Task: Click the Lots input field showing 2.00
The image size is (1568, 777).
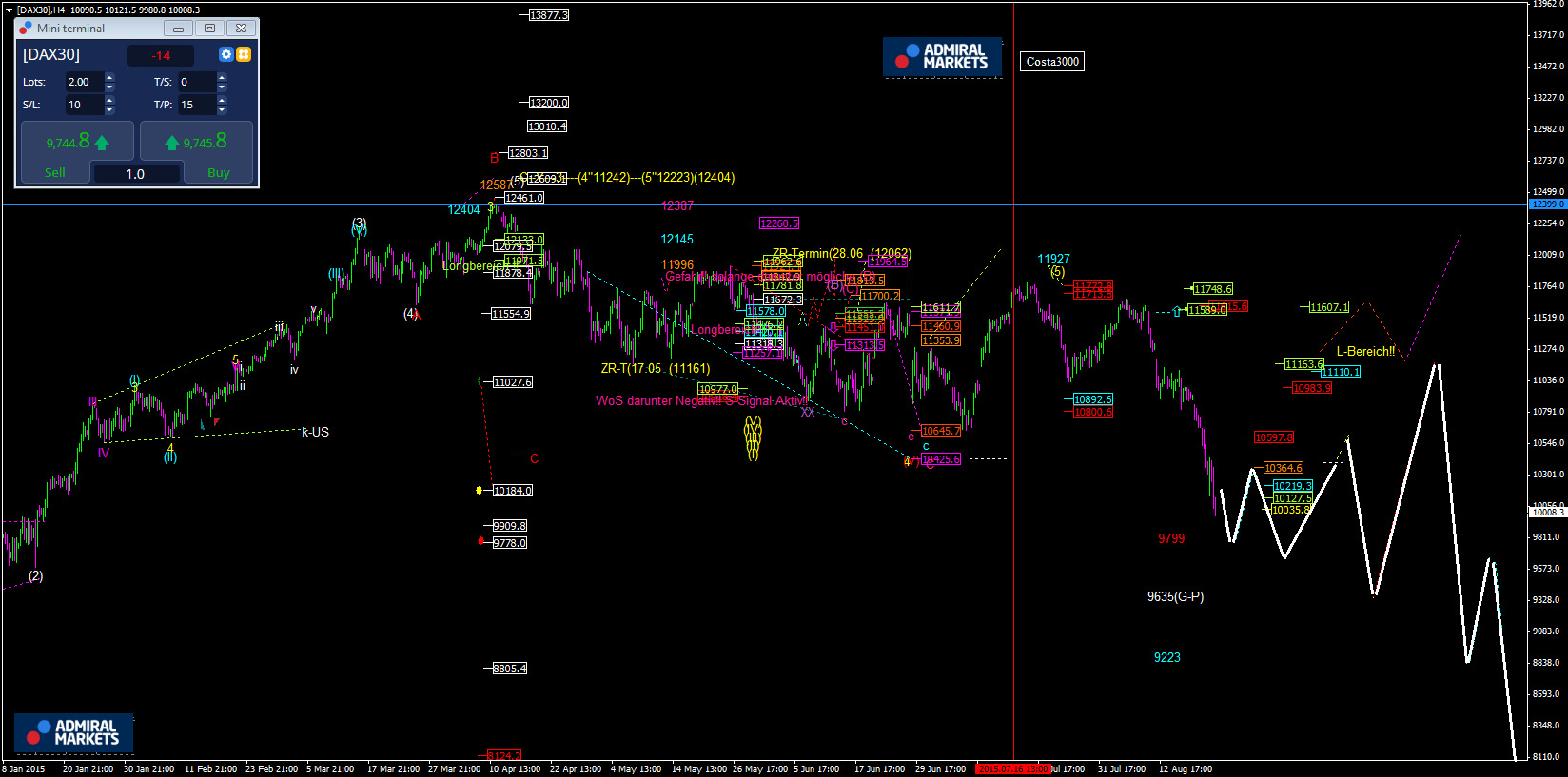Action: click(x=84, y=82)
